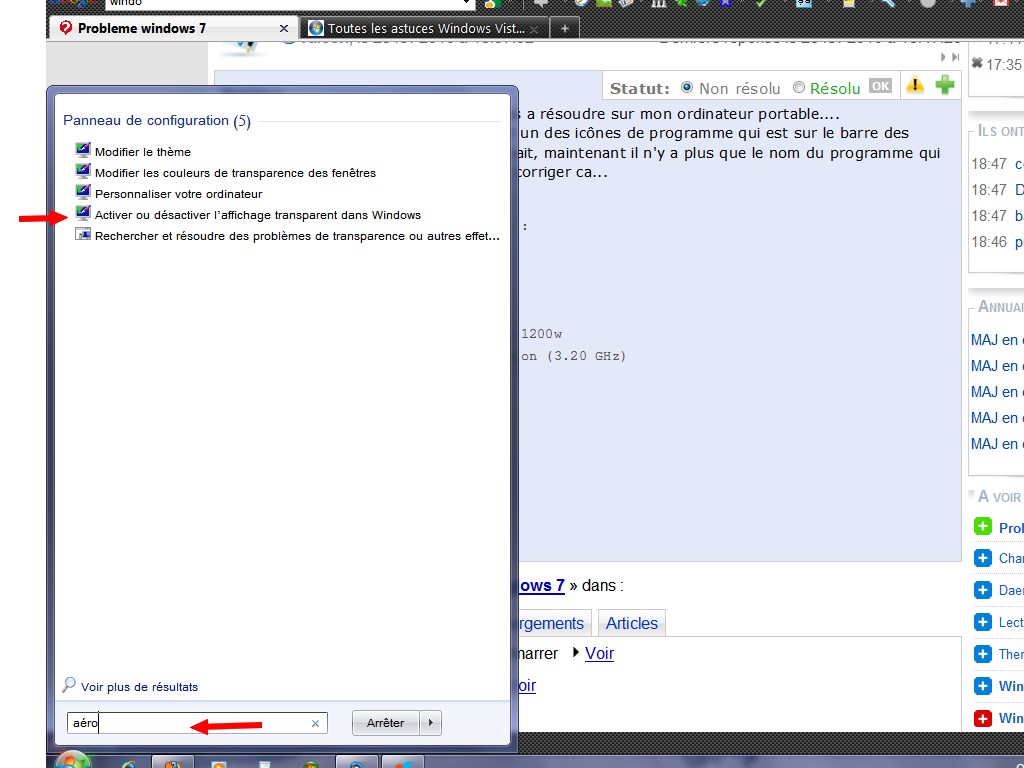The image size is (1024, 768).
Task: Click the ows 7 link before dans
Action: [x=542, y=585]
